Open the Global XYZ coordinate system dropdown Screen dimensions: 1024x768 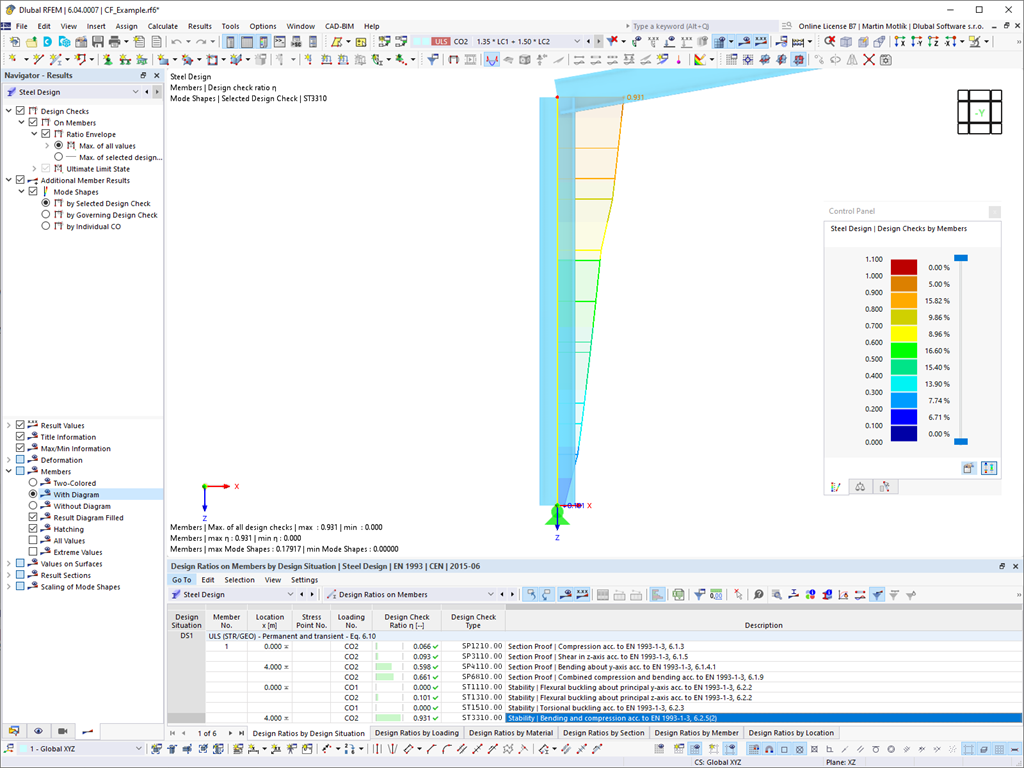point(138,749)
